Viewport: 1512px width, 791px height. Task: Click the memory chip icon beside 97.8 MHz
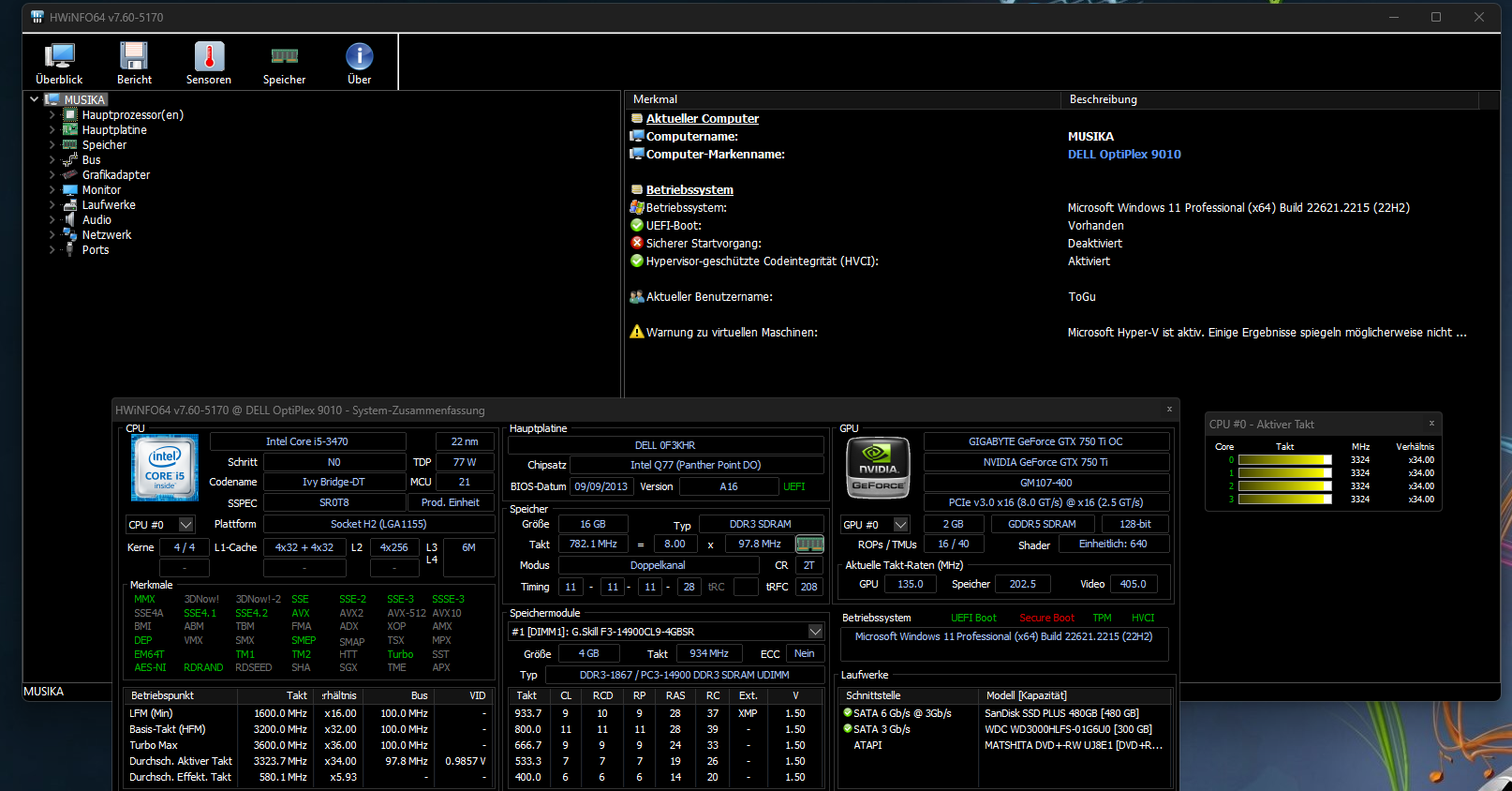click(x=809, y=544)
